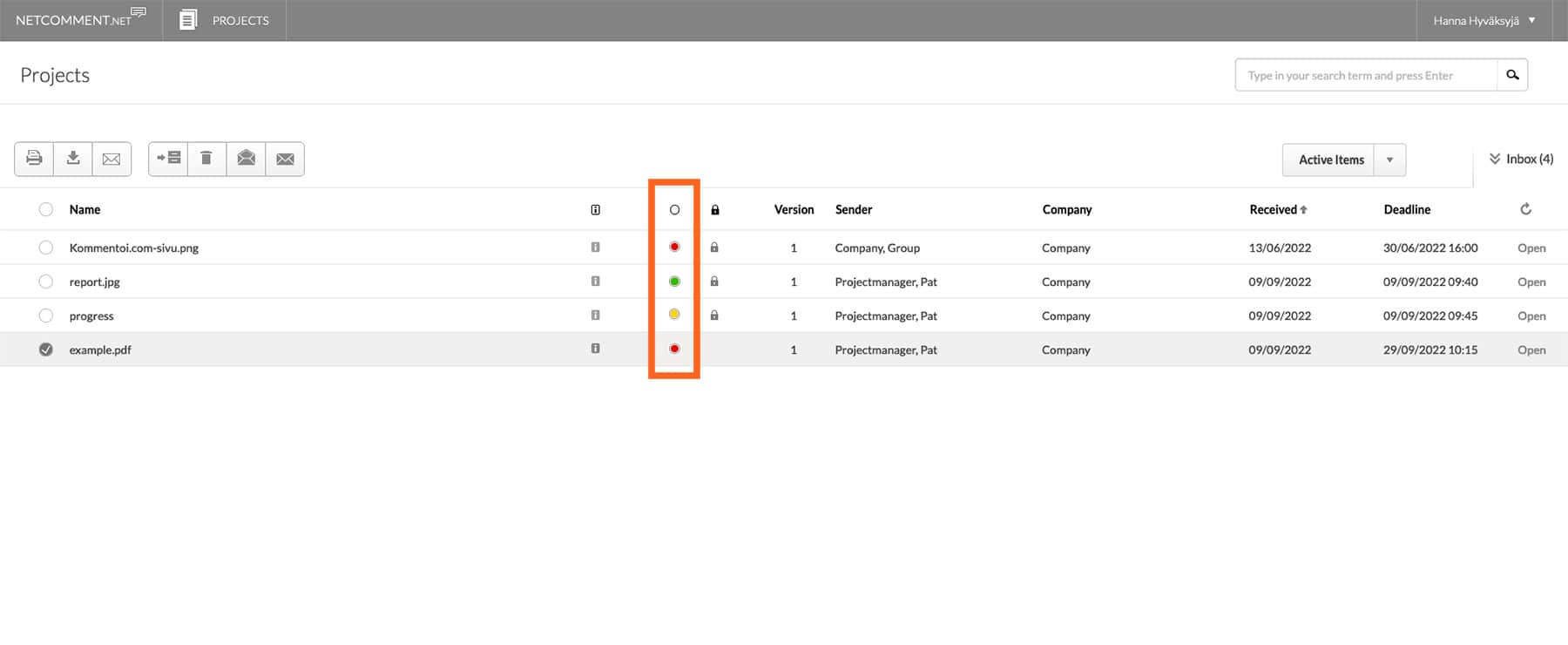Image resolution: width=1568 pixels, height=645 pixels.
Task: Click Open link for Kommentoi.com-sivu.png
Action: click(x=1531, y=248)
